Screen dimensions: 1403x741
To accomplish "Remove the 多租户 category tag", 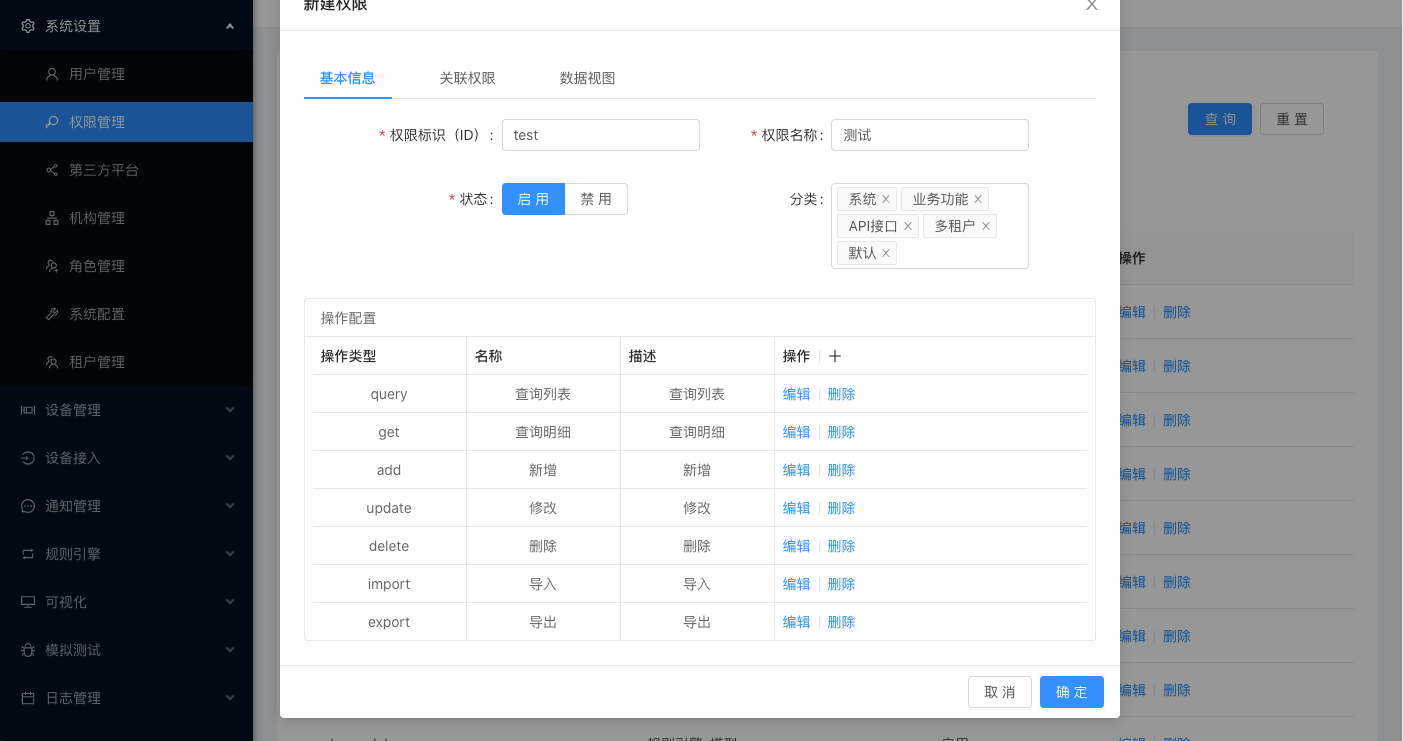I will (x=986, y=227).
